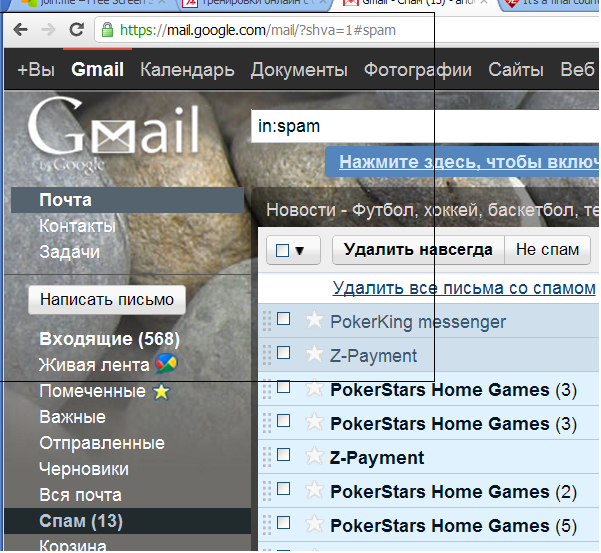The image size is (601, 553).
Task: Open the Важные folder
Action: (72, 417)
